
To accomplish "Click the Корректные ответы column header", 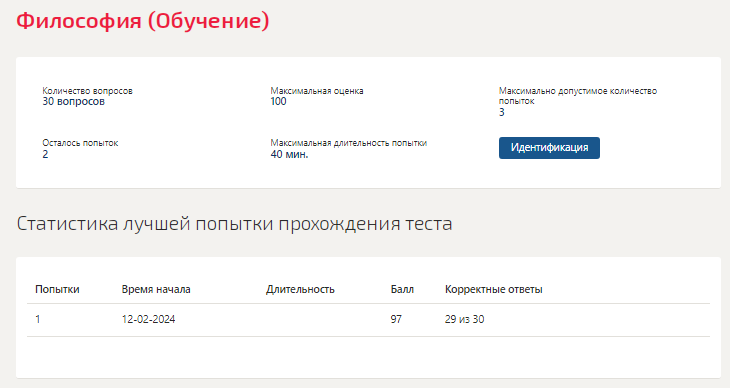I will coord(493,289).
